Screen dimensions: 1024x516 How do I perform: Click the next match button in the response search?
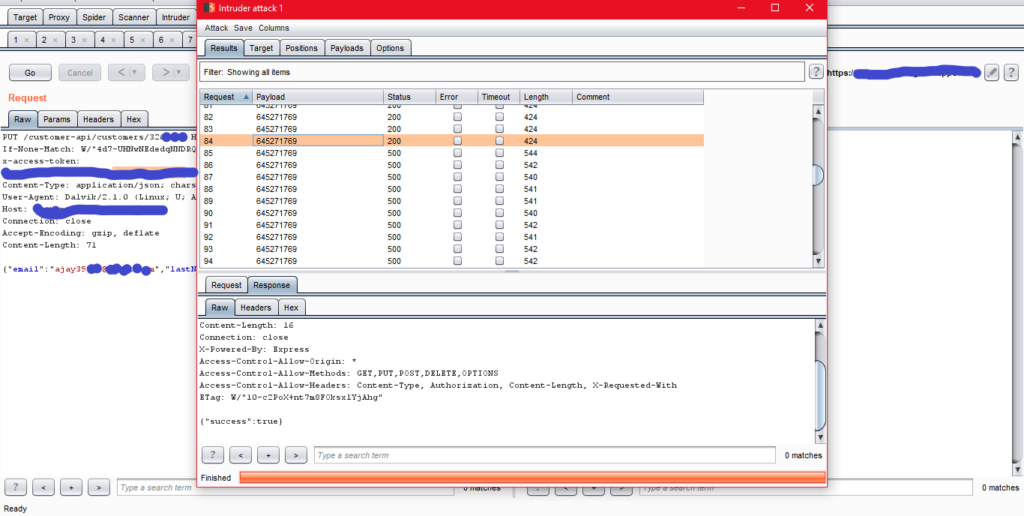click(295, 455)
